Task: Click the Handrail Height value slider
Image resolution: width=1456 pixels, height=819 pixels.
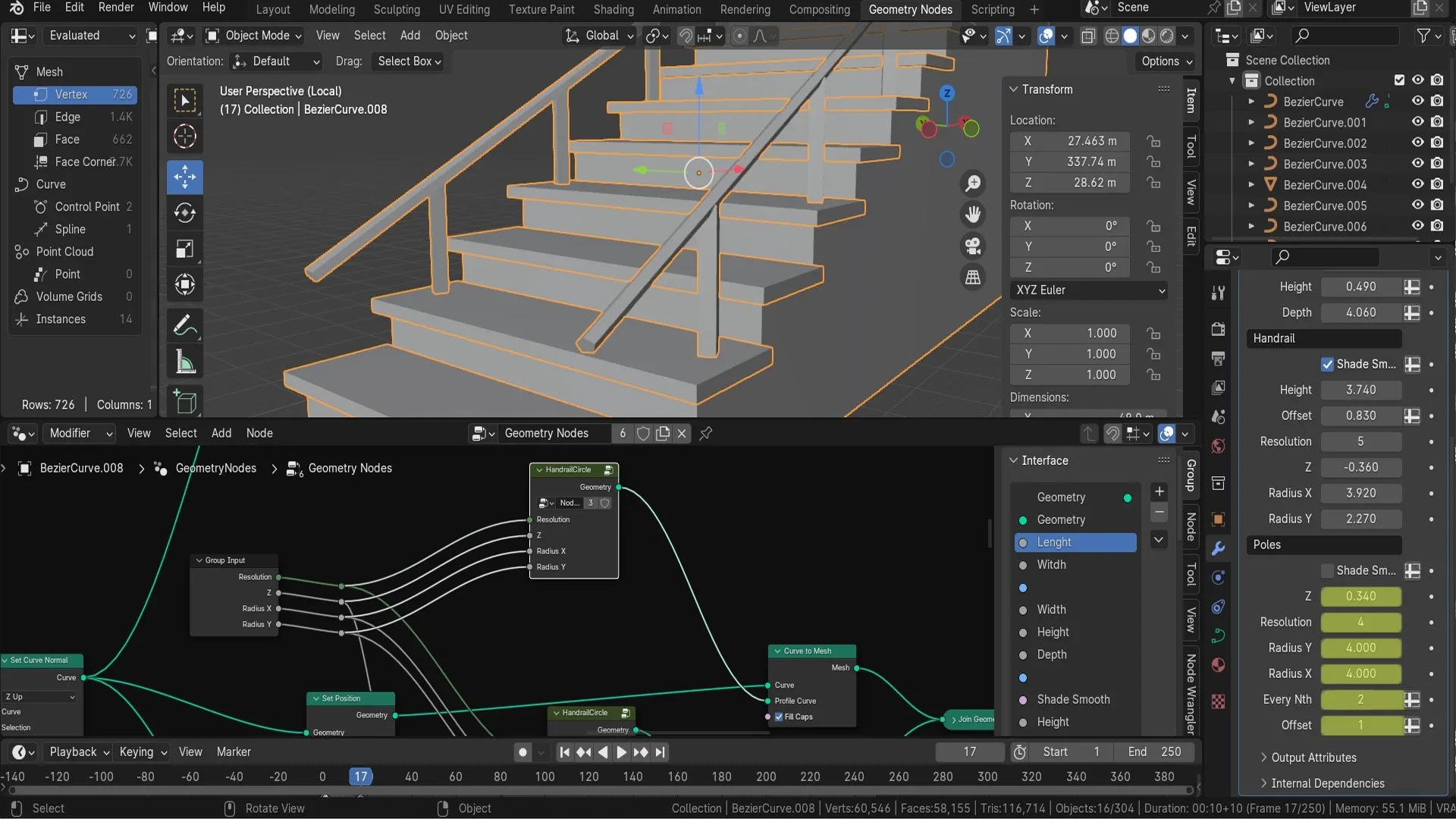Action: click(x=1360, y=390)
